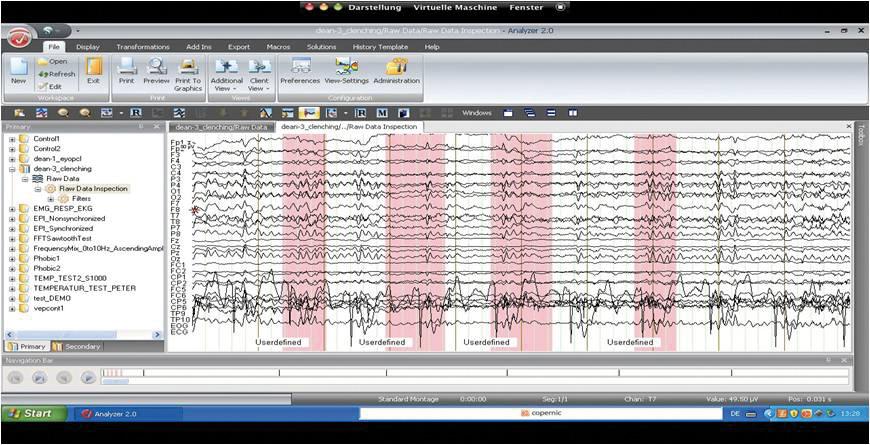The width and height of the screenshot is (870, 445).
Task: Click the first R toolbar icon
Action: point(136,113)
